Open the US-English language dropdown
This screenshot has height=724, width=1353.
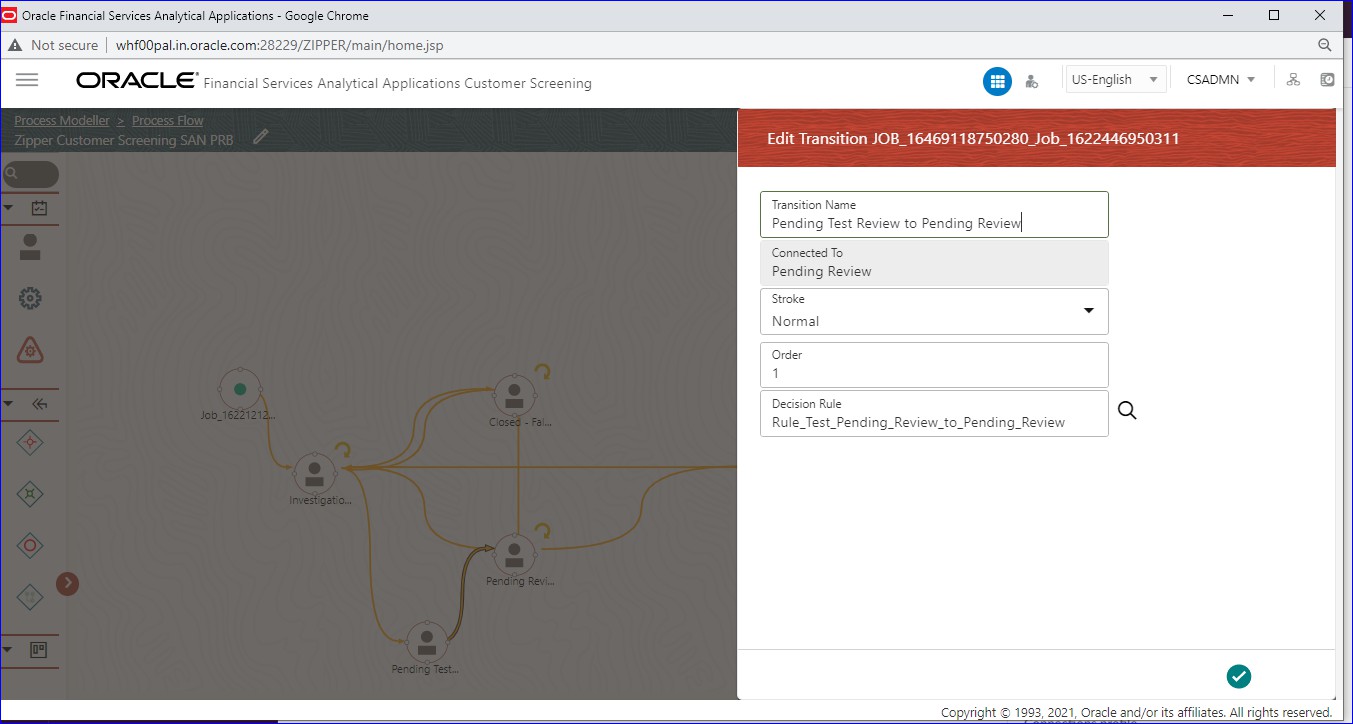[x=1113, y=77]
